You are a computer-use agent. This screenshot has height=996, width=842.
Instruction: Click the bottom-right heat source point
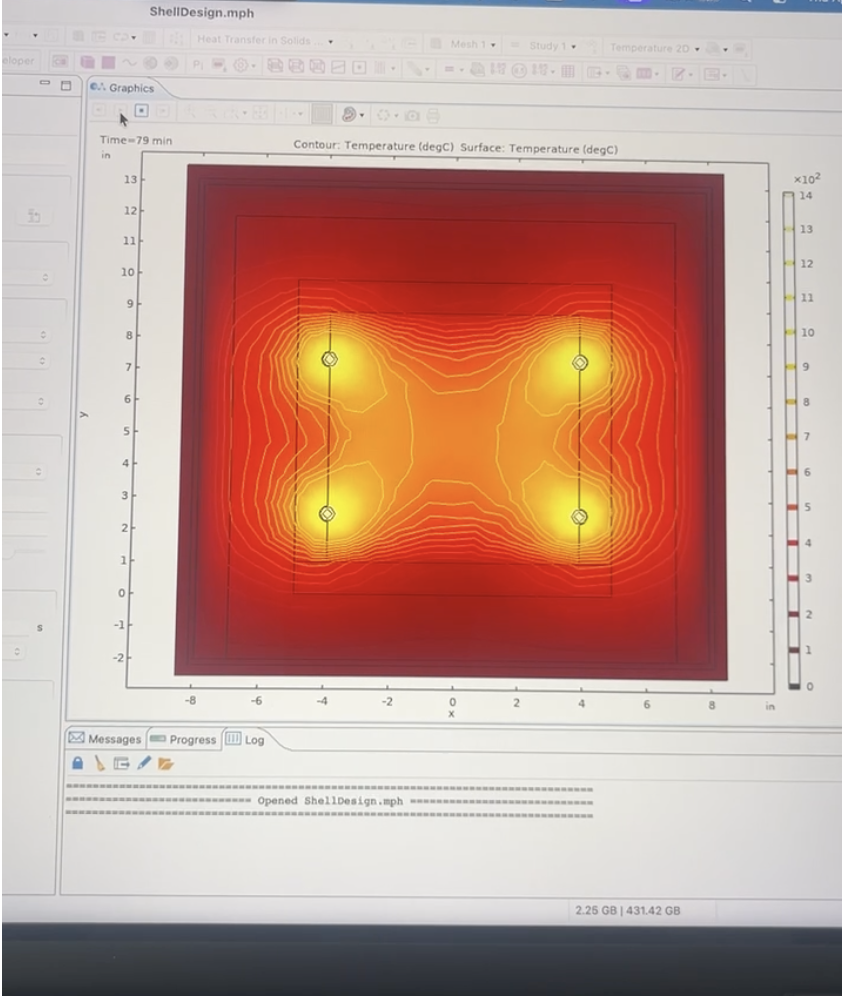click(579, 516)
